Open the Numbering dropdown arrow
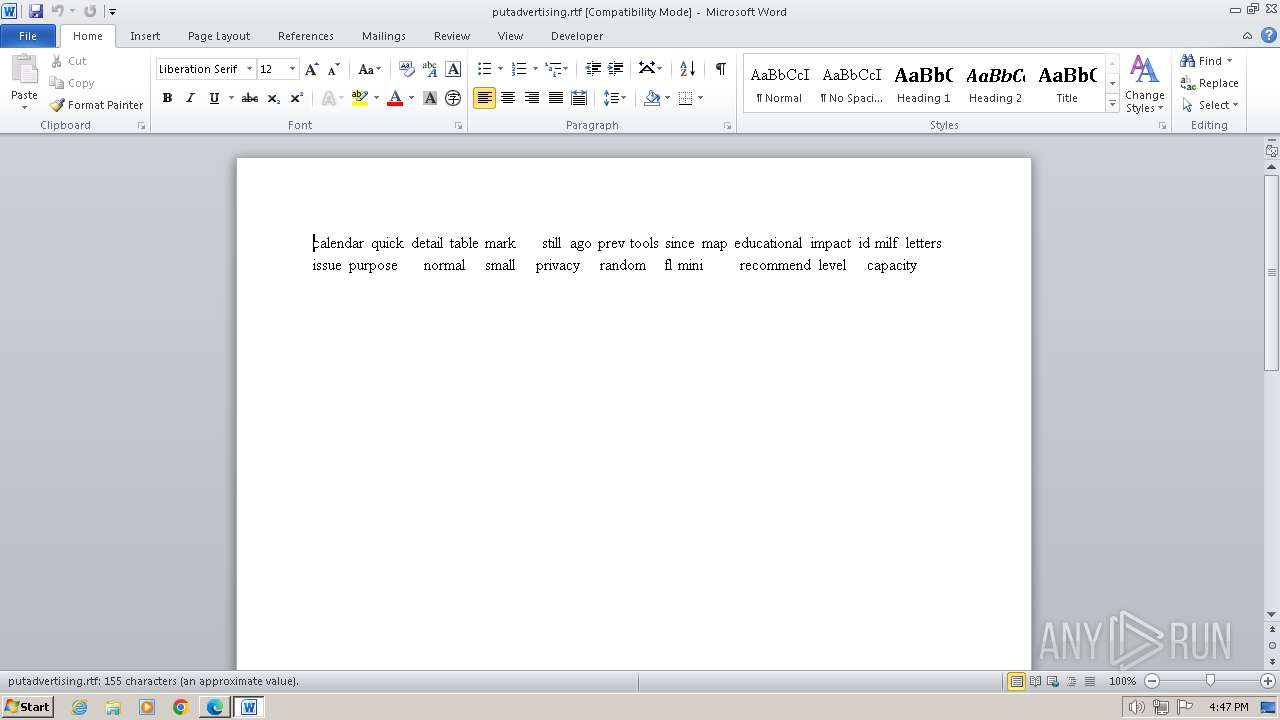The height and width of the screenshot is (720, 1280). (x=535, y=69)
